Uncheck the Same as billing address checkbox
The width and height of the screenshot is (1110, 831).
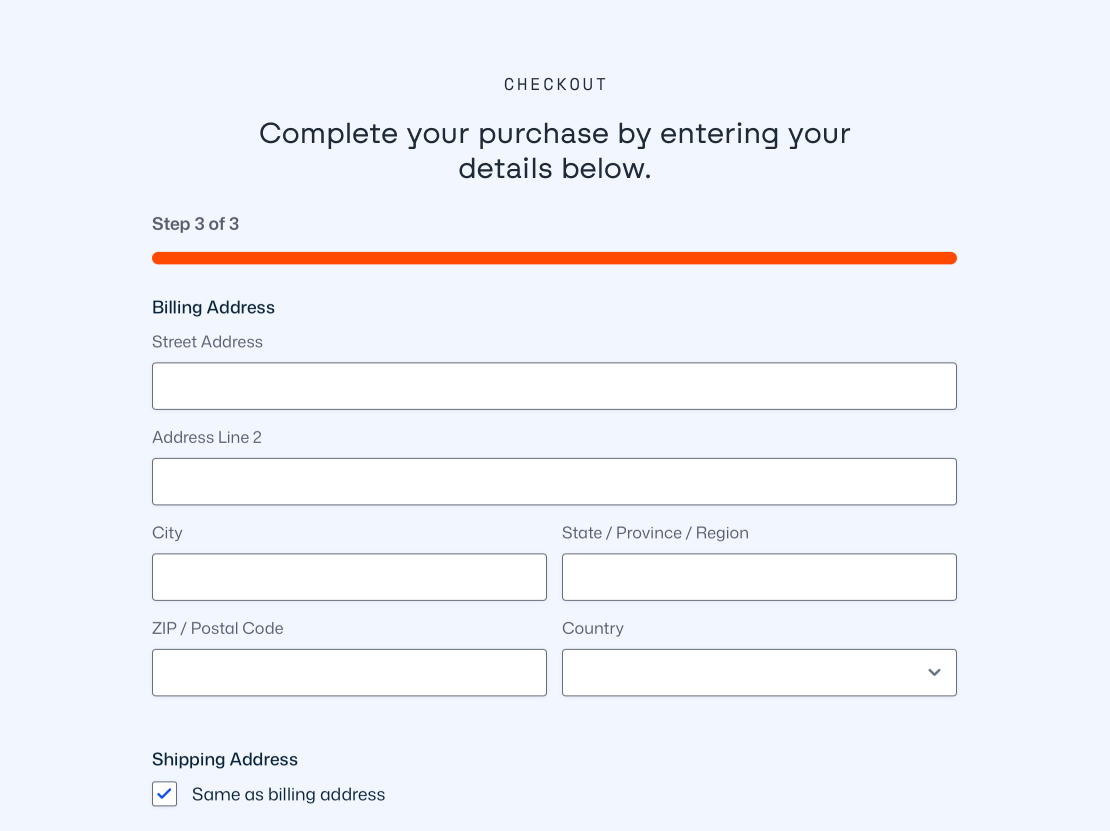165,794
